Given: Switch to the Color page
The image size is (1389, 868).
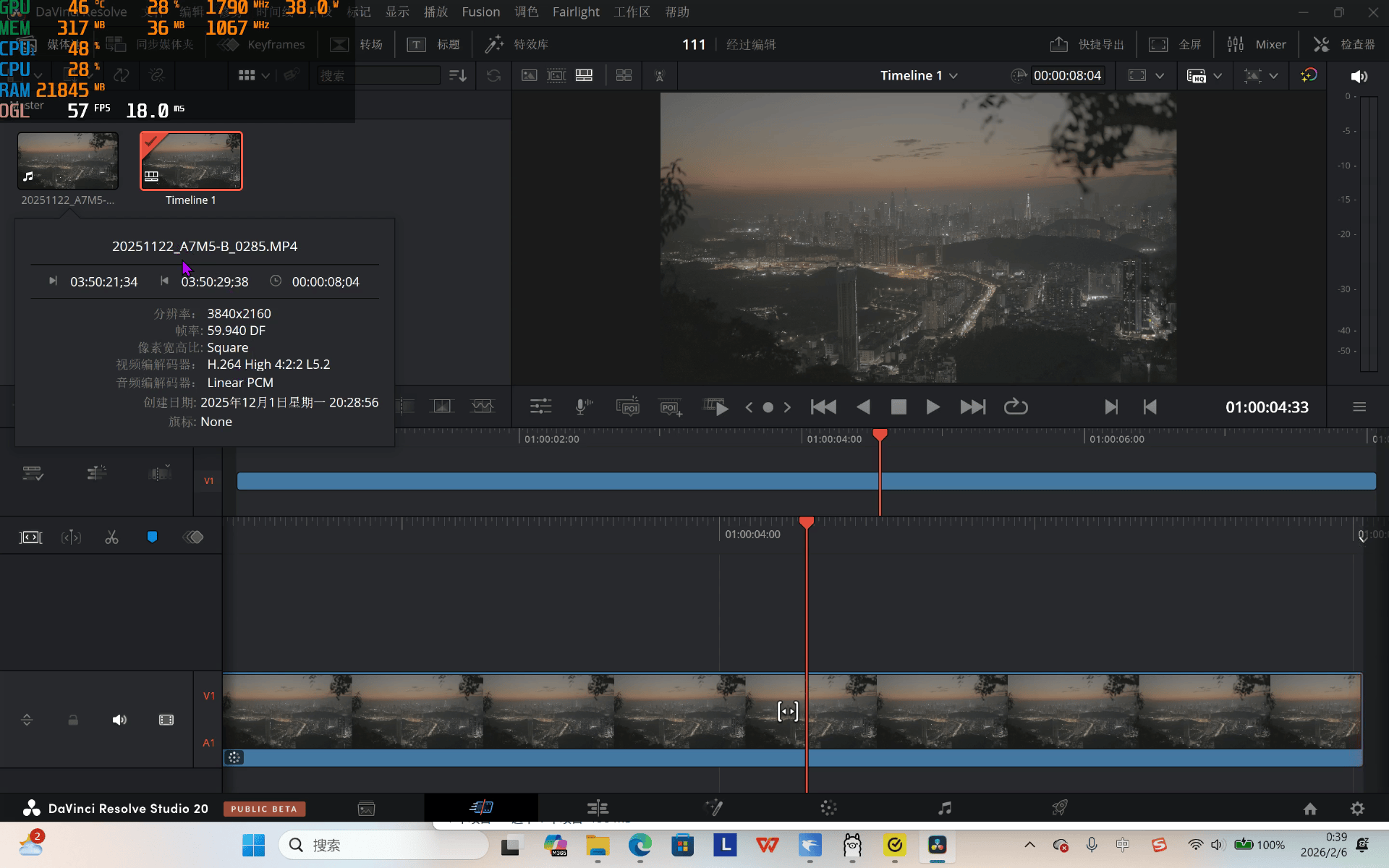Looking at the screenshot, I should pos(828,808).
